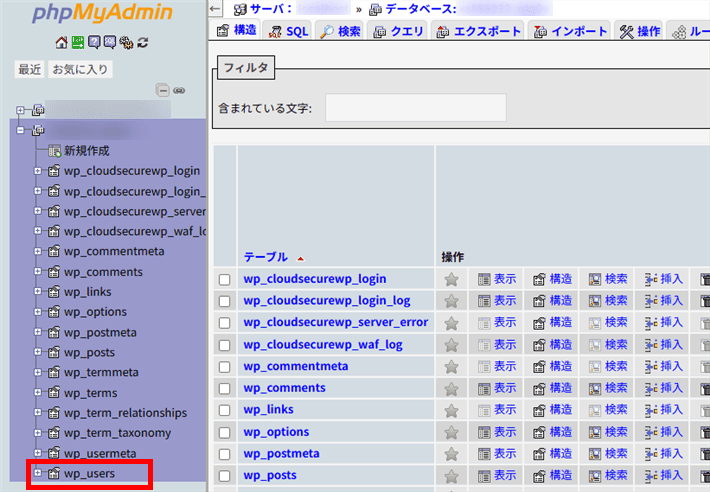Click wp_usermeta table icon in sidebar
Viewport: 710px width, 492px height.
click(x=54, y=453)
